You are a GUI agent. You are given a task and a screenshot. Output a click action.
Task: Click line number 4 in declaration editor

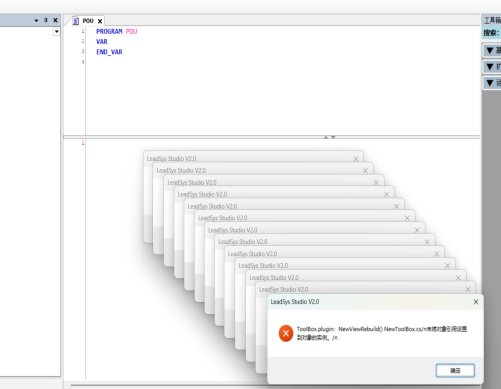tap(83, 62)
